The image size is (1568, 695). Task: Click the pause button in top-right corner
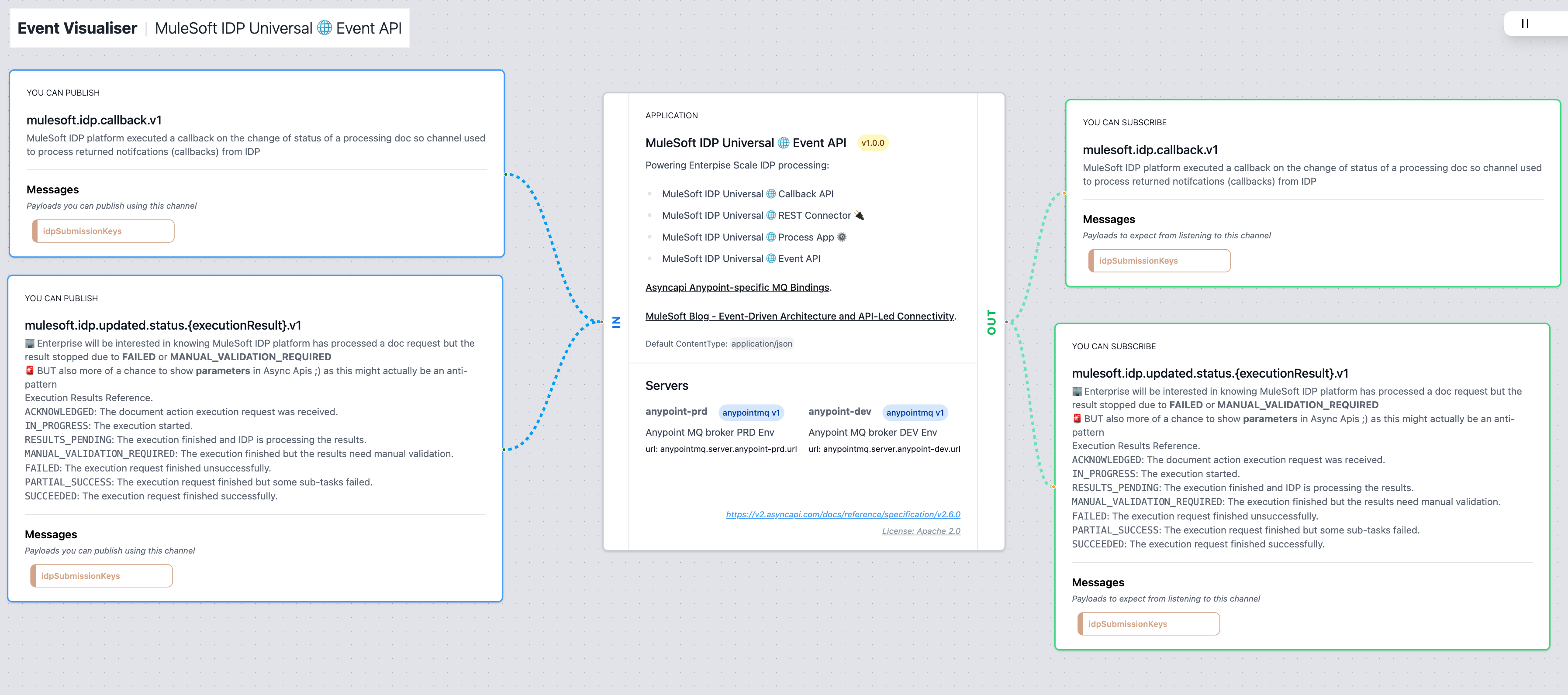click(1525, 24)
